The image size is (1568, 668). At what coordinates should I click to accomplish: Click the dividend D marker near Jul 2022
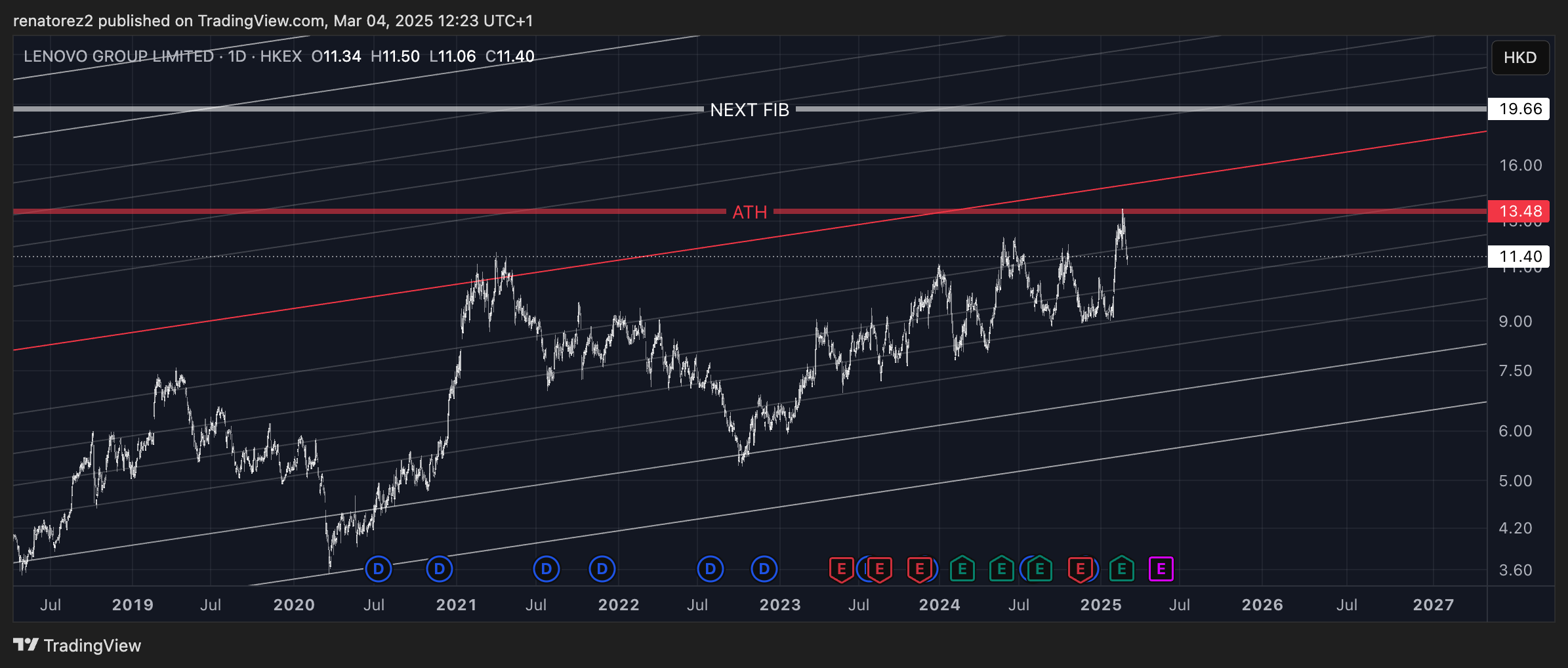point(710,569)
